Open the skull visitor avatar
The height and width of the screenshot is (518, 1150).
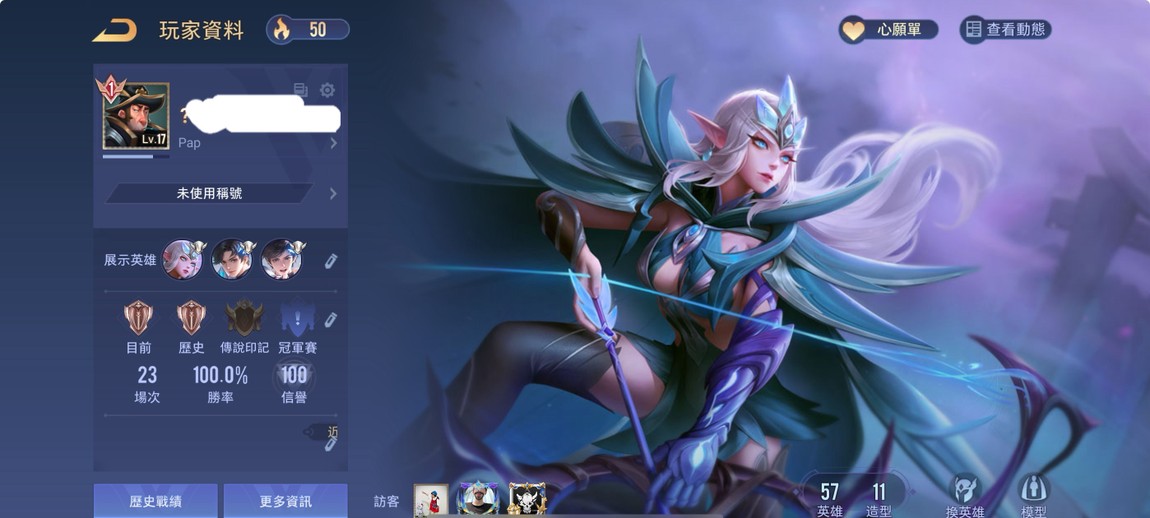[527, 499]
